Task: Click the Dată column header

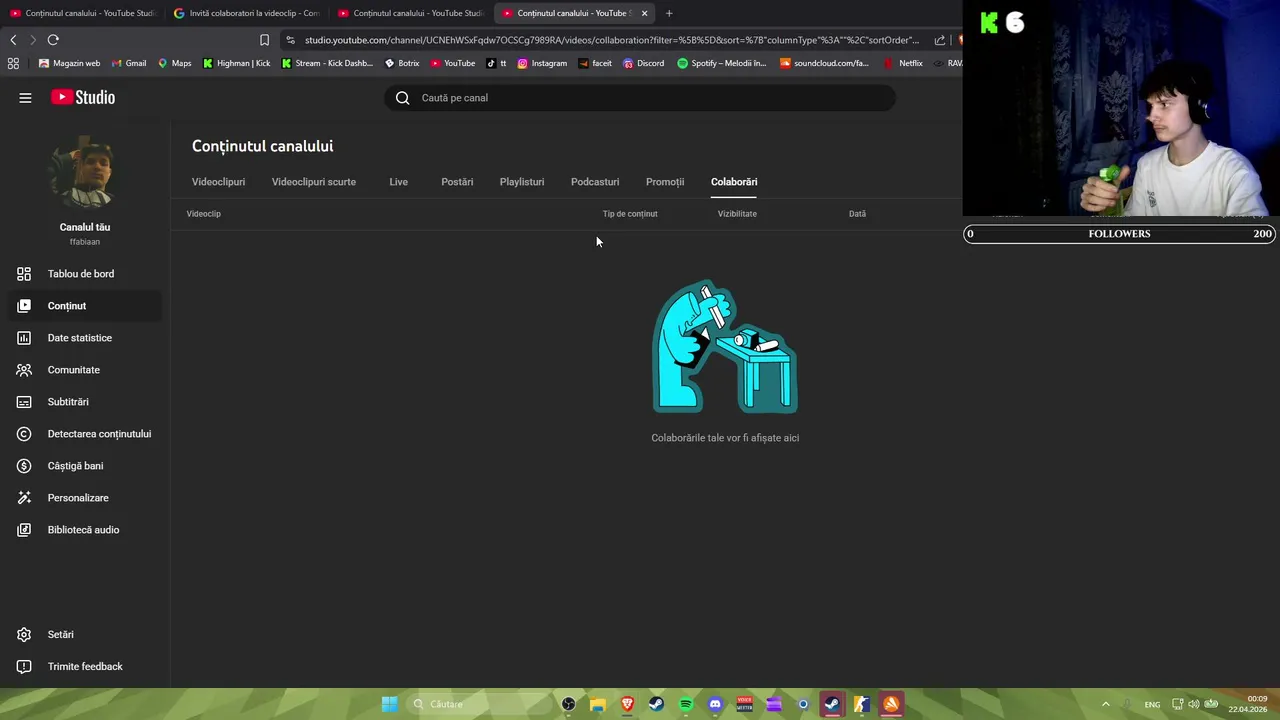Action: tap(857, 214)
